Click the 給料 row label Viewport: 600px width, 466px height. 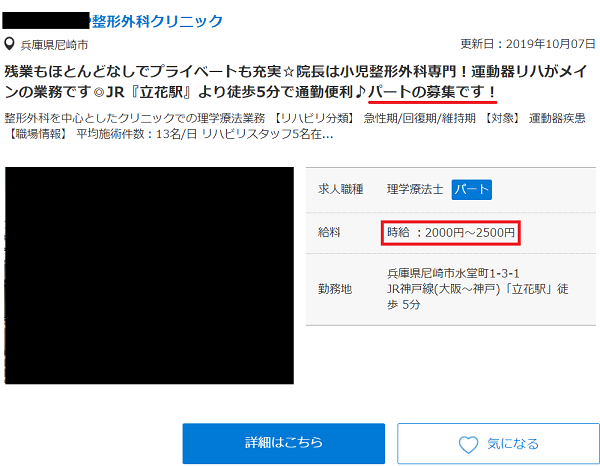(x=329, y=232)
